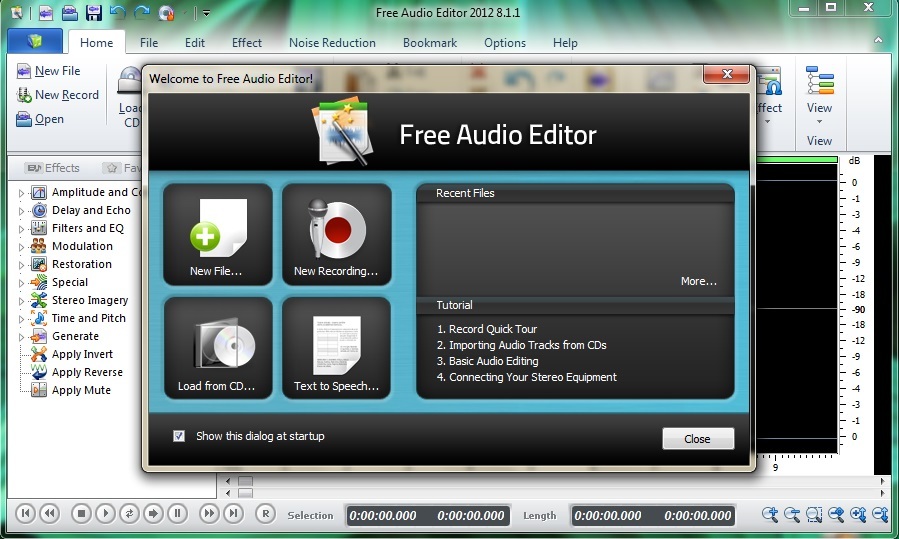Uncheck Show this dialog at startup
This screenshot has width=899, height=539.
[179, 436]
